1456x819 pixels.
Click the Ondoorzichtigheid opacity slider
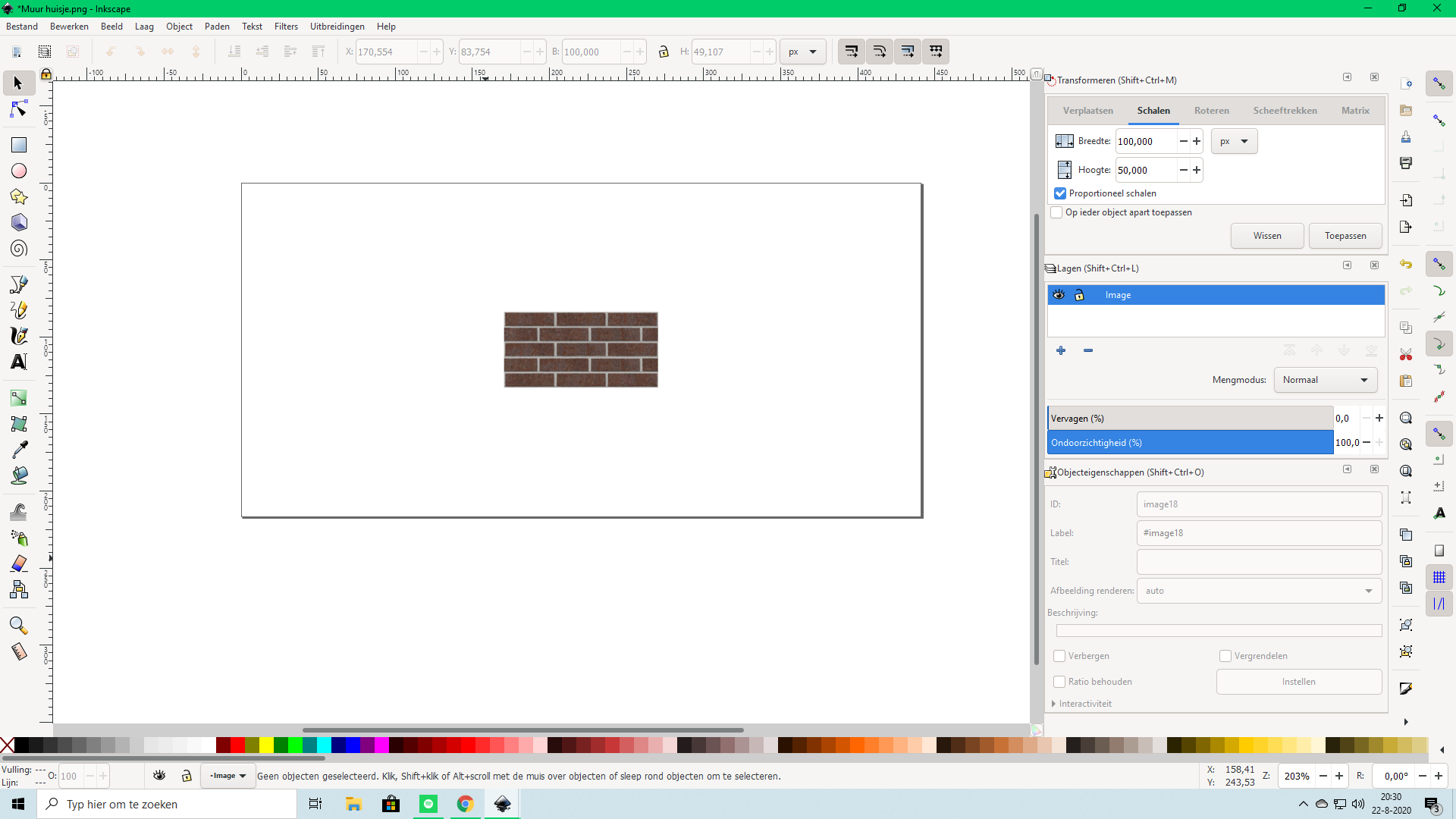(1191, 443)
